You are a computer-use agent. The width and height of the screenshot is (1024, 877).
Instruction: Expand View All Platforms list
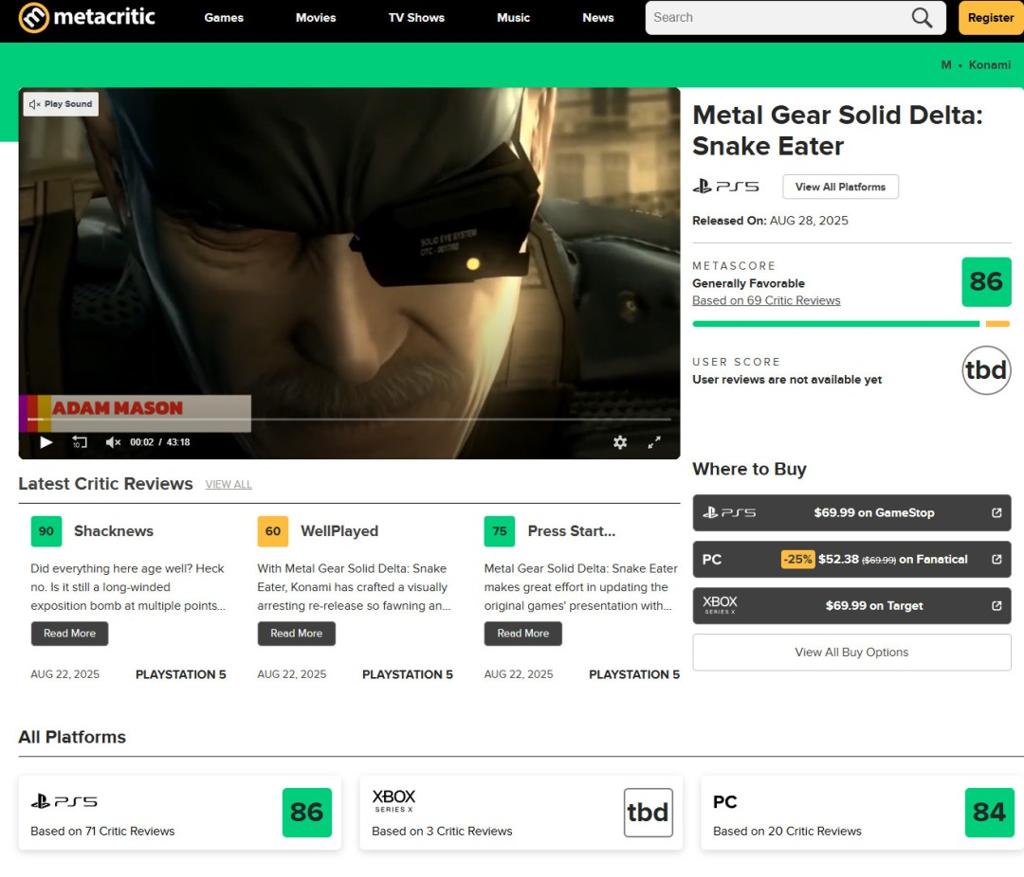coord(840,187)
